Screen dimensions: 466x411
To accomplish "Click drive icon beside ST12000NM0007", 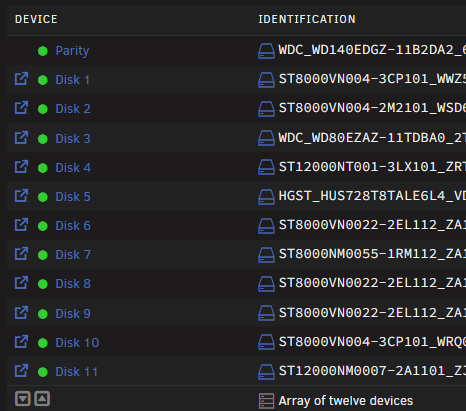I will [x=266, y=372].
